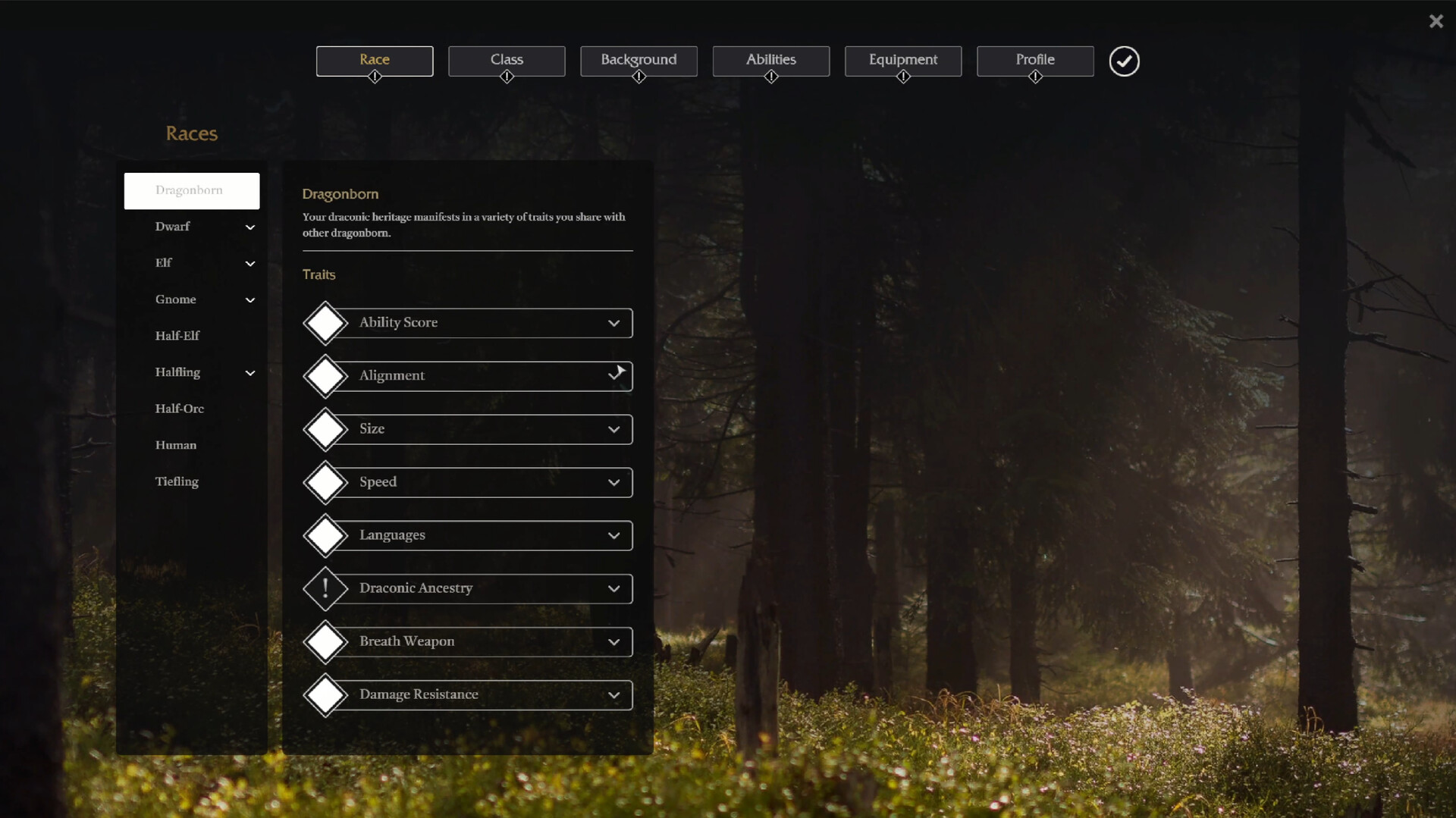Click the circled checkmark finish icon
Viewport: 1456px width, 818px height.
(1124, 61)
